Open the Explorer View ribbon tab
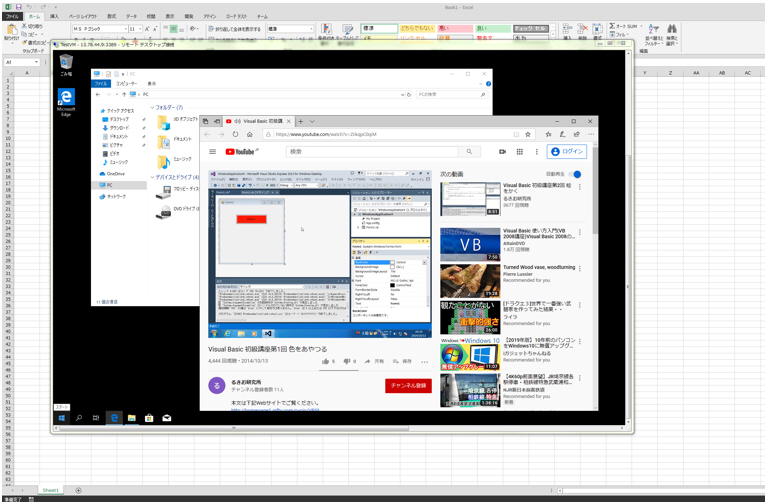 click(x=152, y=84)
